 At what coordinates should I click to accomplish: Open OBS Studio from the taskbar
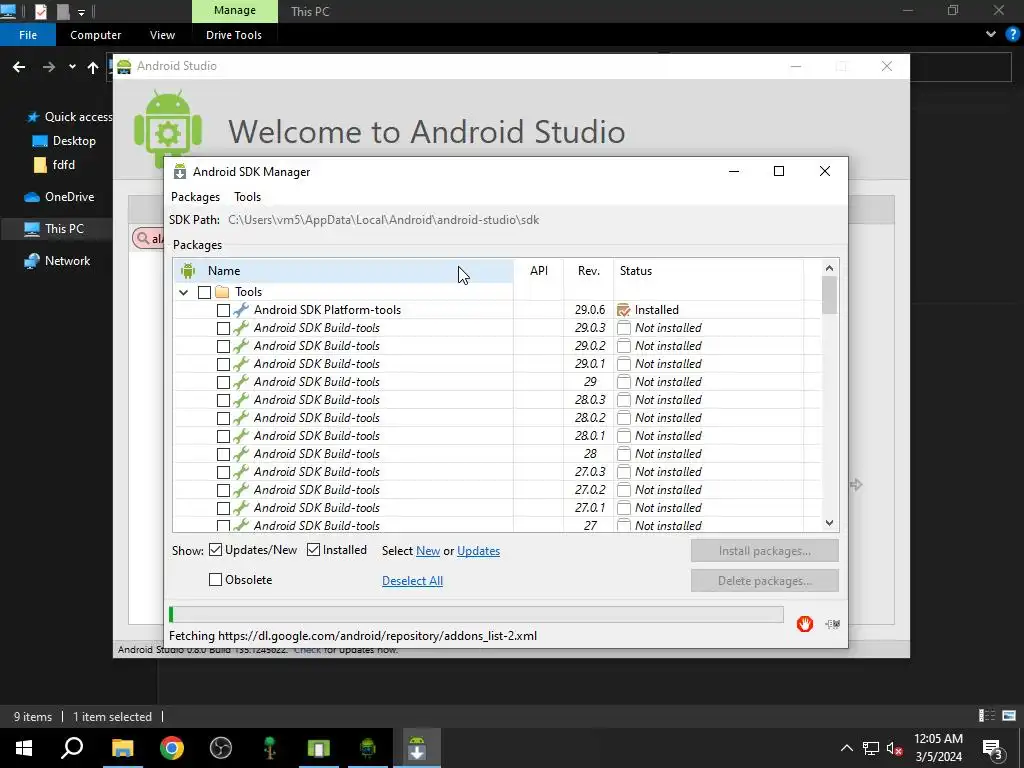point(221,748)
